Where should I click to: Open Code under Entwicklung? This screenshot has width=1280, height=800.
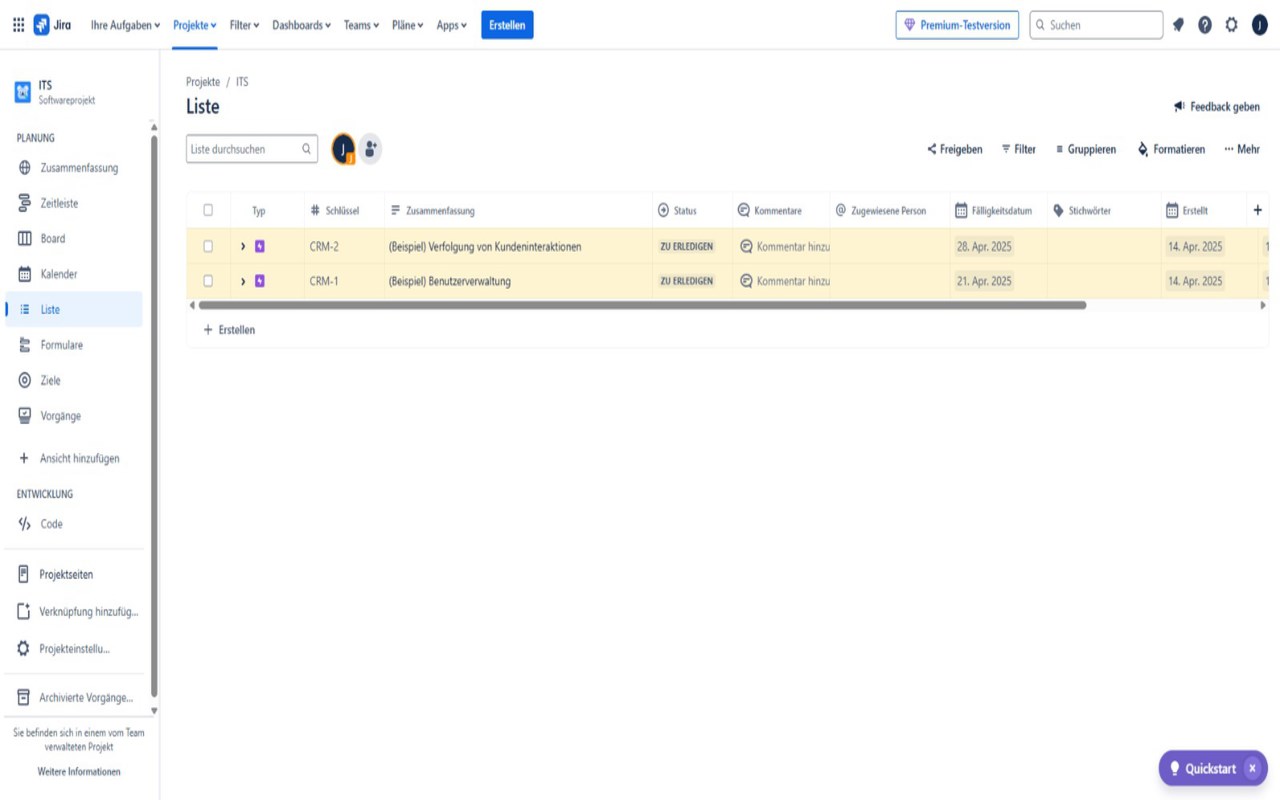[74, 524]
